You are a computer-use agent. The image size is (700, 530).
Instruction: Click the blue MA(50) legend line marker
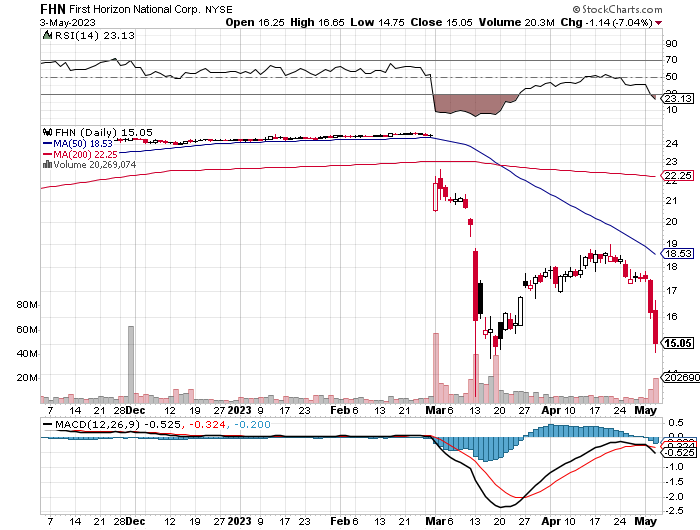click(x=45, y=143)
